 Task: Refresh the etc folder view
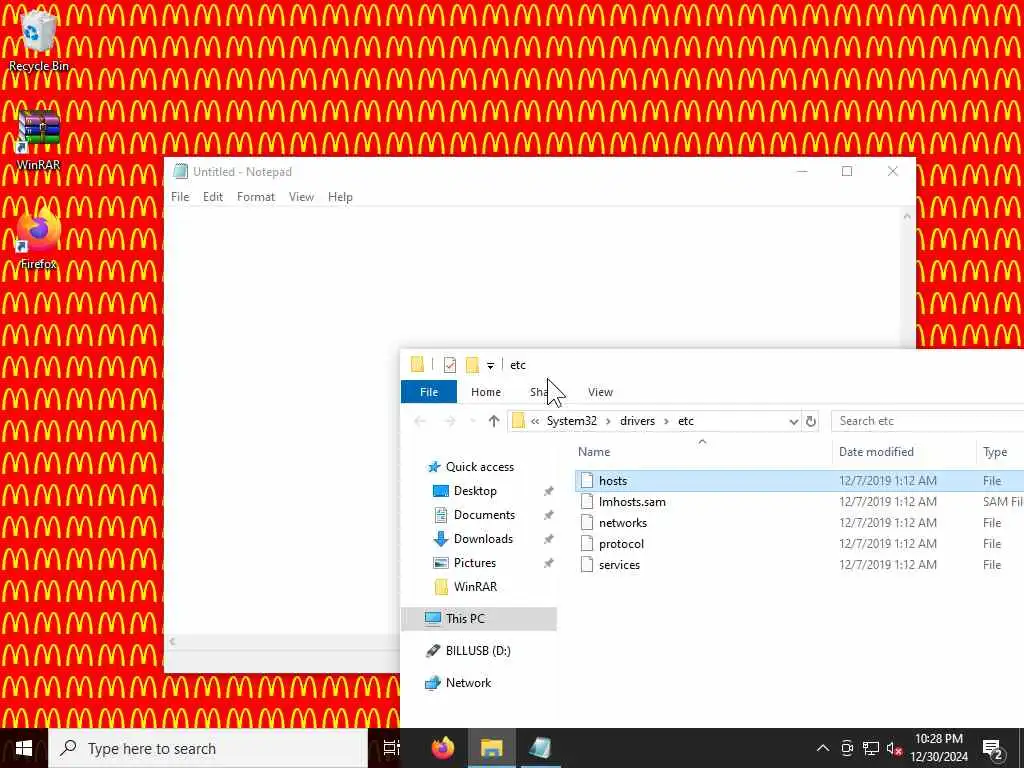pos(810,421)
